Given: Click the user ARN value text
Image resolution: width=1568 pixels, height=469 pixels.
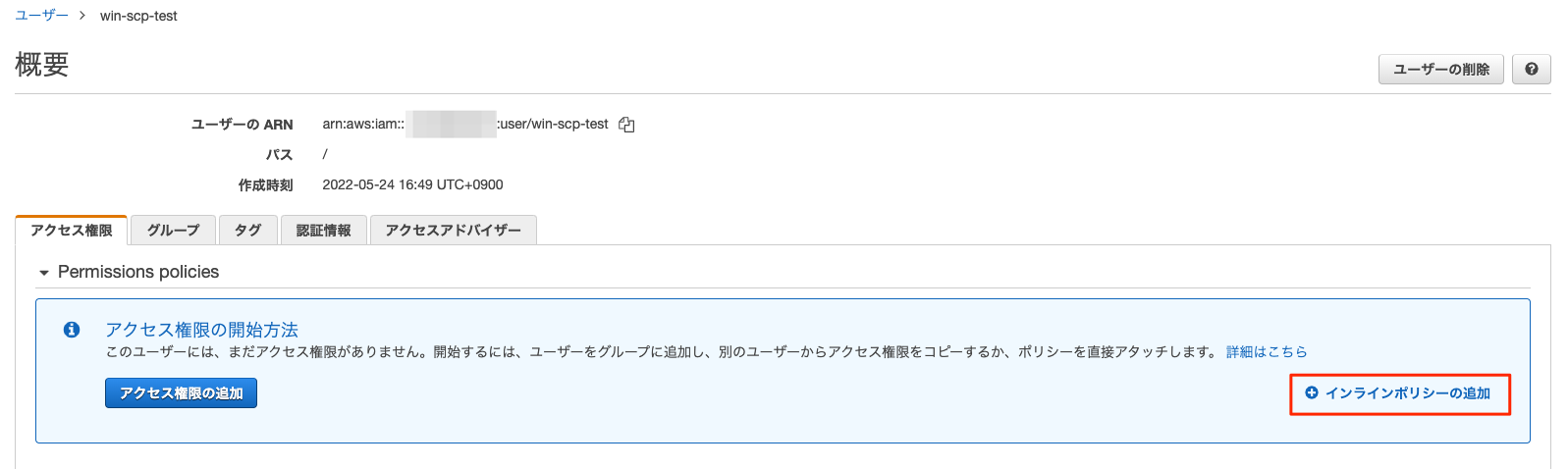Looking at the screenshot, I should (x=465, y=125).
